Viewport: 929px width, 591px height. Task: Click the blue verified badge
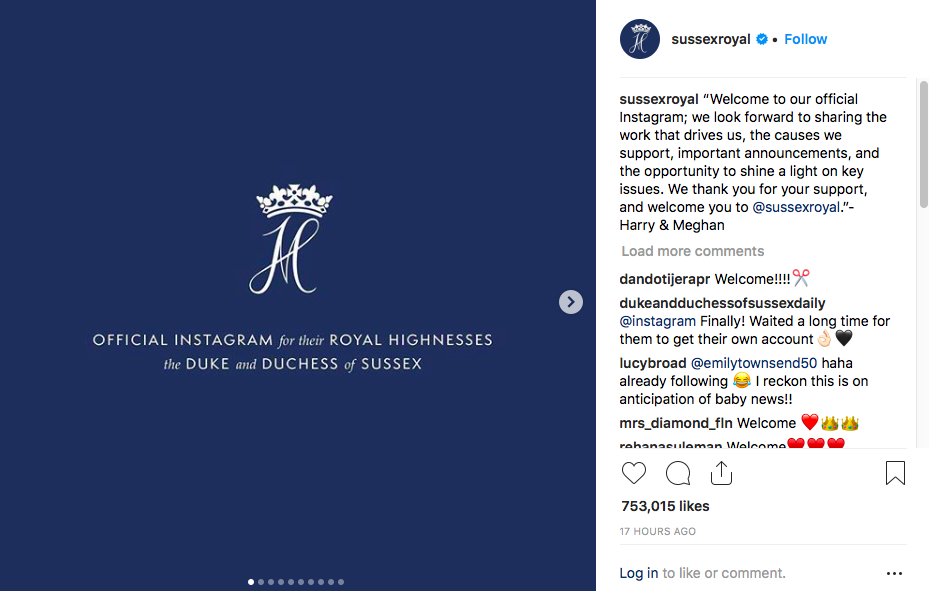[x=762, y=39]
